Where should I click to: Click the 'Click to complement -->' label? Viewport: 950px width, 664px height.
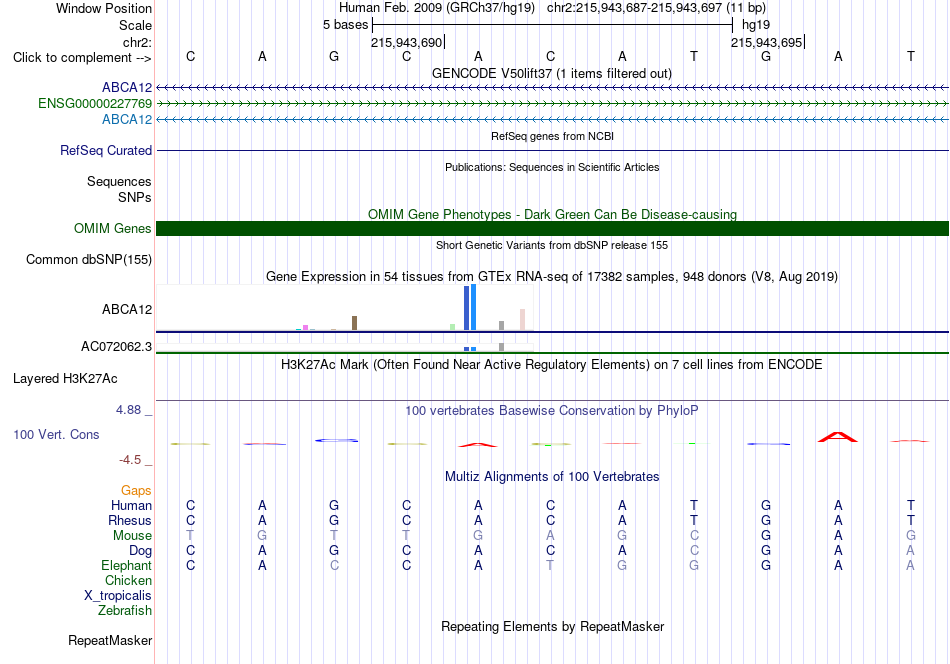click(82, 58)
